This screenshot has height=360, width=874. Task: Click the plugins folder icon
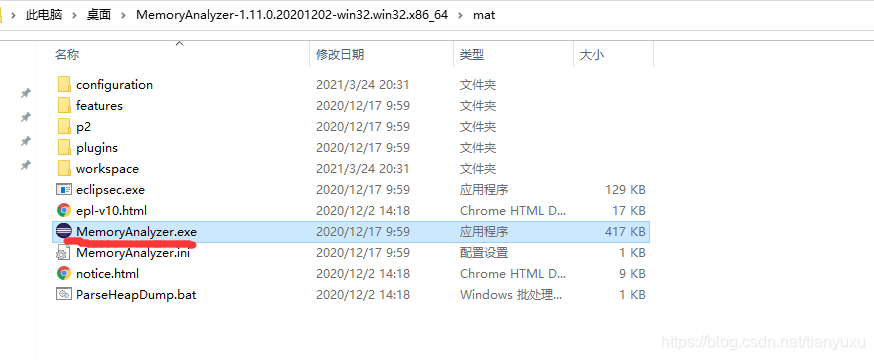(64, 148)
